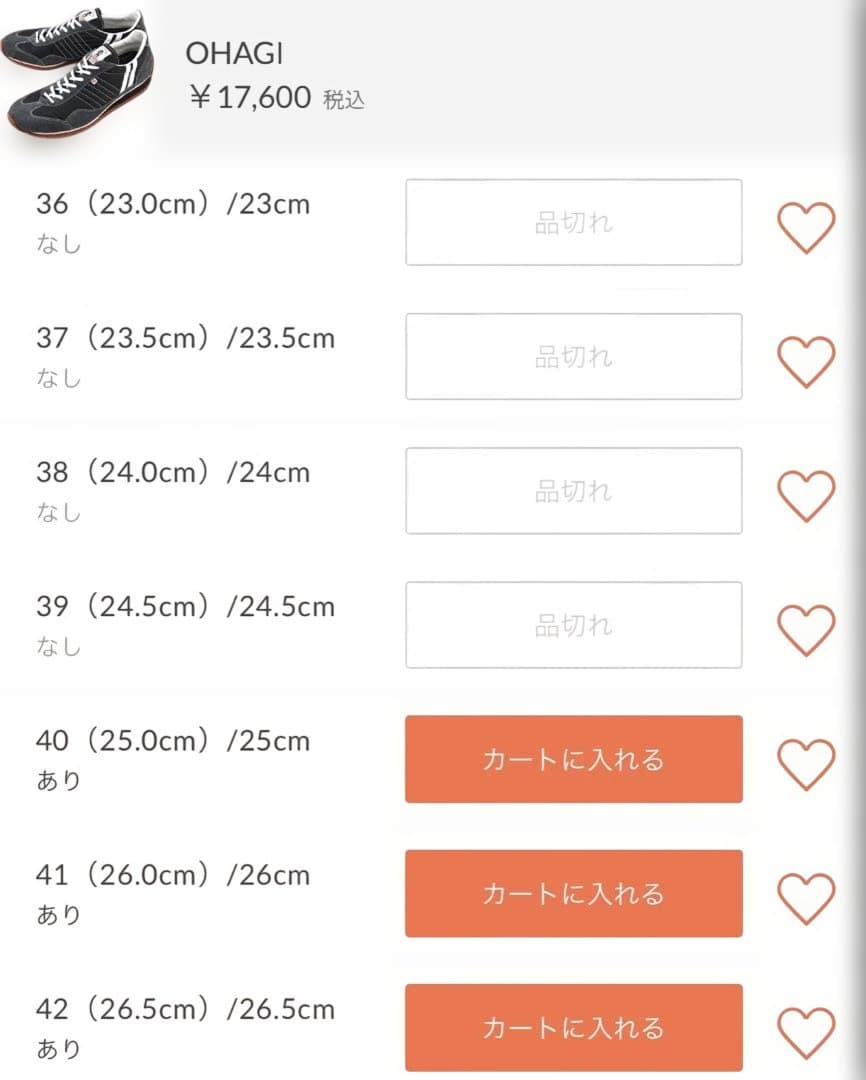Add size 42 (26.5cm) to the cart

pos(573,1027)
